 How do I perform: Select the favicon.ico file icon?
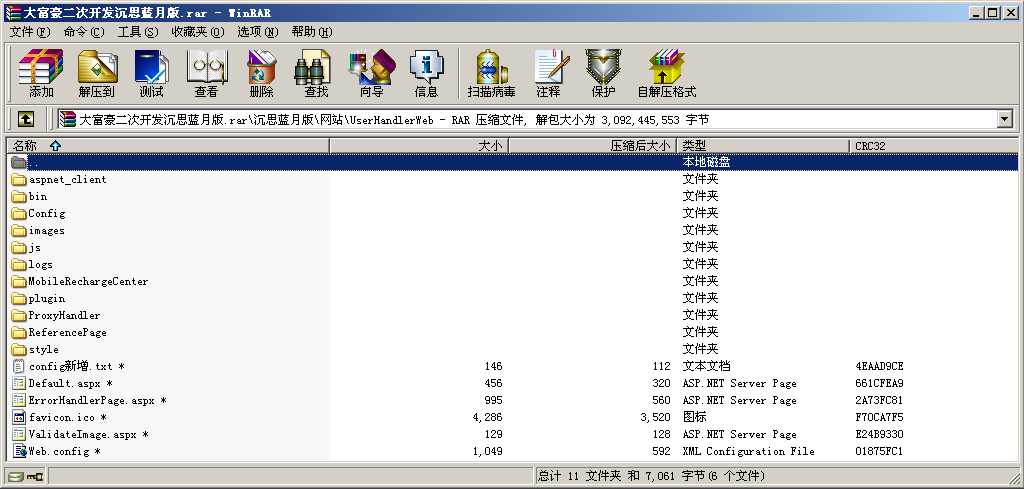(x=20, y=417)
